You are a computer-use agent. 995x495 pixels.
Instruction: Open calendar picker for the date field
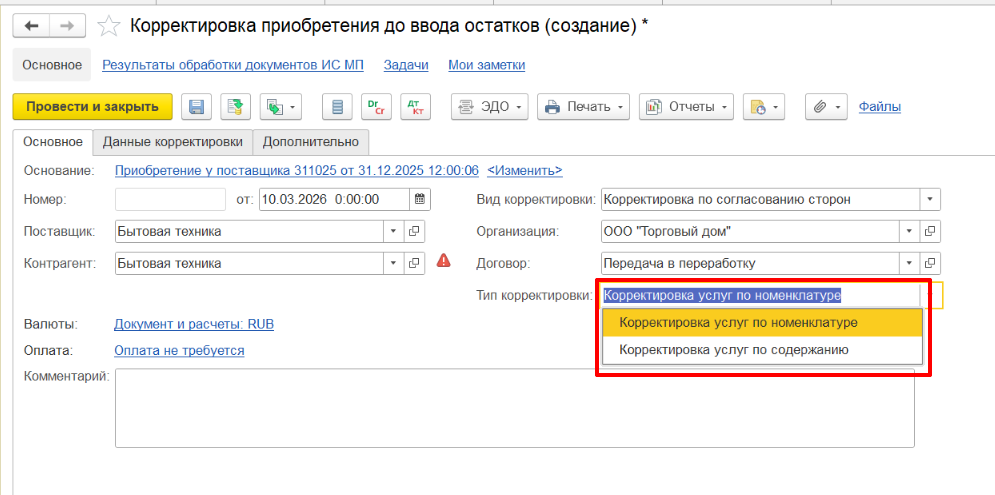421,199
